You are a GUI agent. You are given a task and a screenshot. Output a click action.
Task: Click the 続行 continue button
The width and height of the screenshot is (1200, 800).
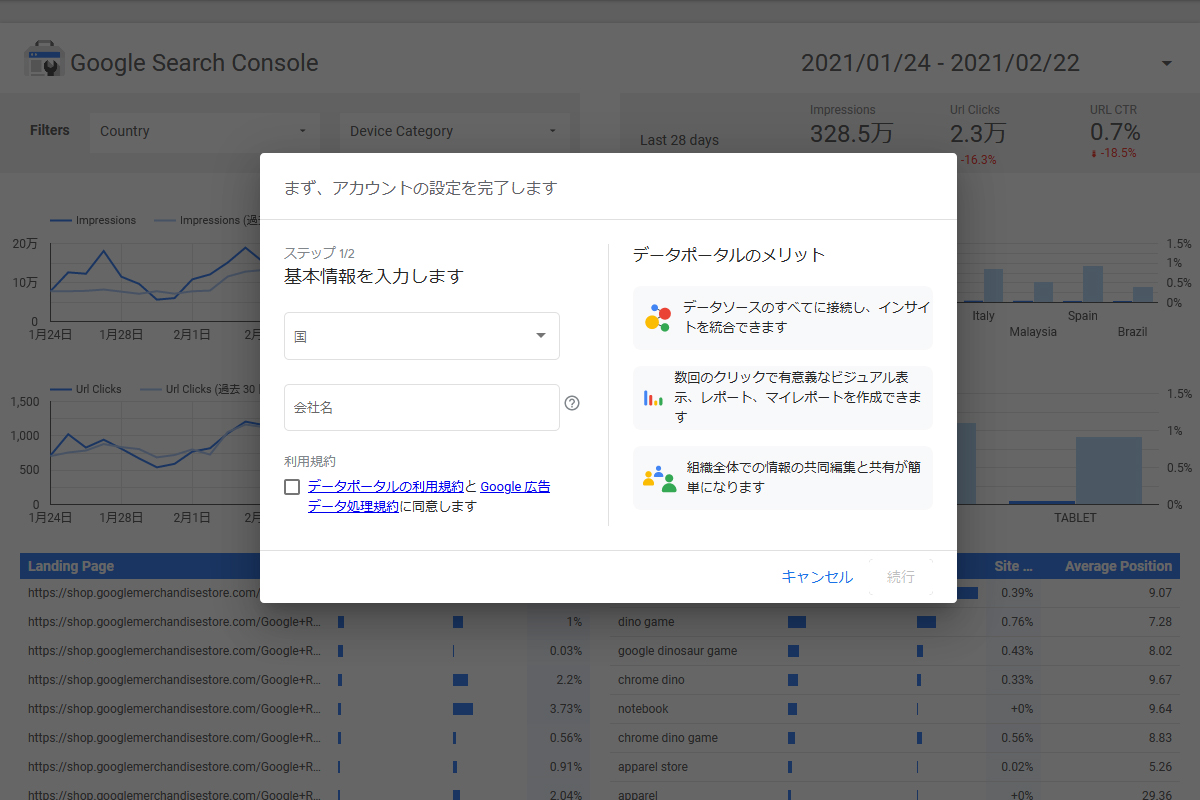click(x=900, y=577)
